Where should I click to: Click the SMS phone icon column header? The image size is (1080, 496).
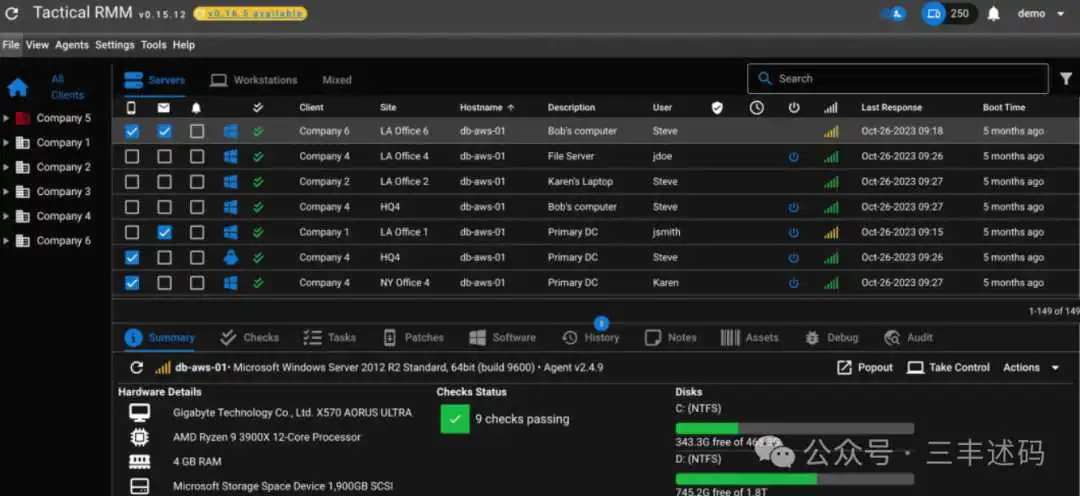[132, 107]
